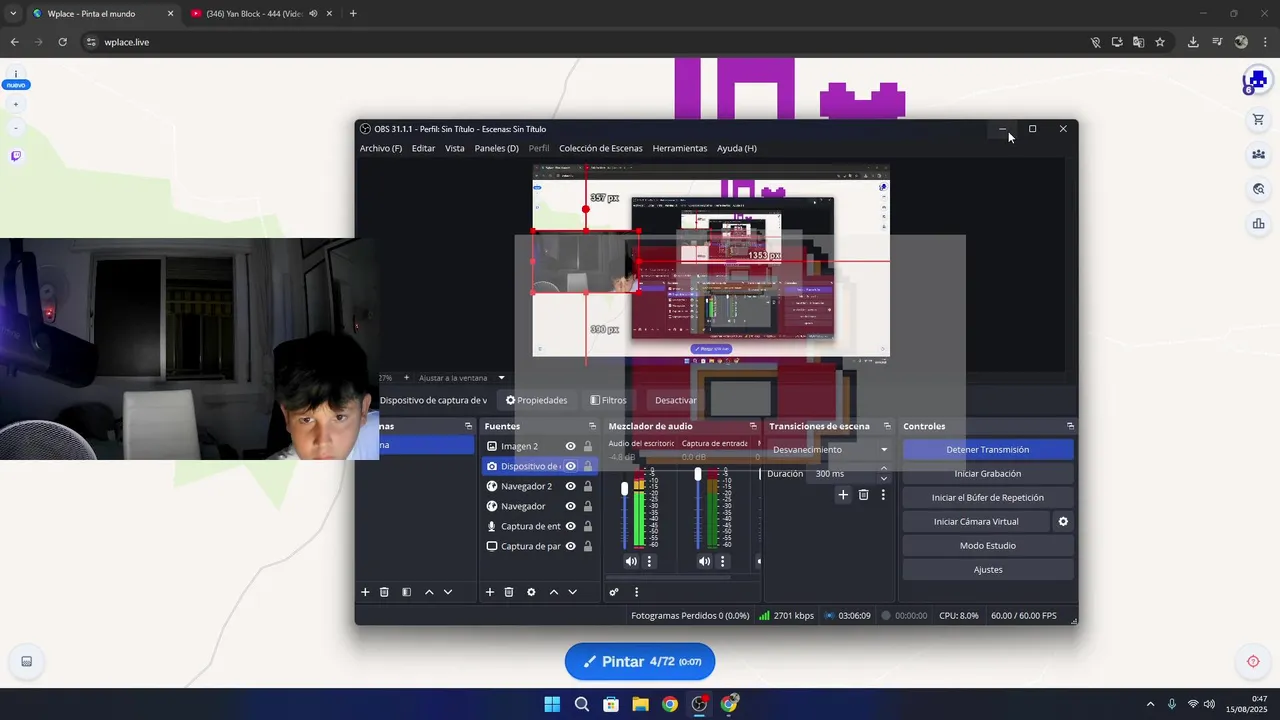Image resolution: width=1280 pixels, height=720 pixels.
Task: Hide the Navegador source with eye icon
Action: tap(570, 506)
